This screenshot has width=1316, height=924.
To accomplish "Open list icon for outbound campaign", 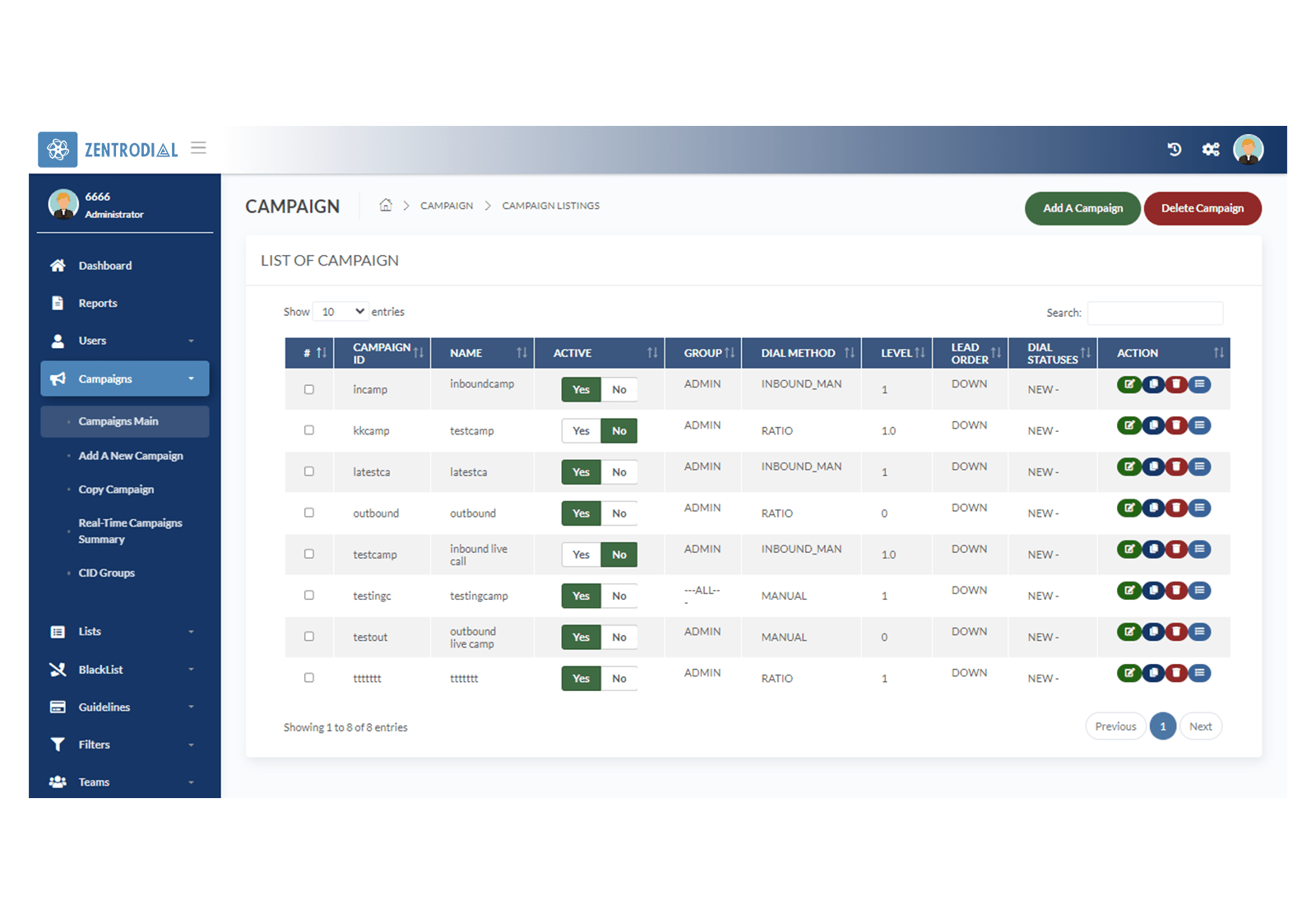I will pyautogui.click(x=1200, y=508).
